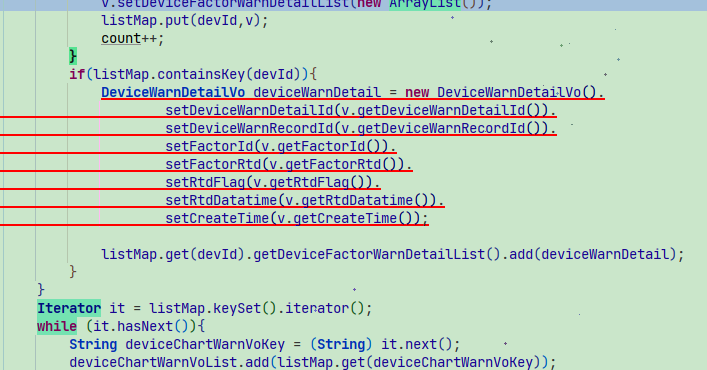Click the highlighted 'Iterator' type keyword

(69, 308)
